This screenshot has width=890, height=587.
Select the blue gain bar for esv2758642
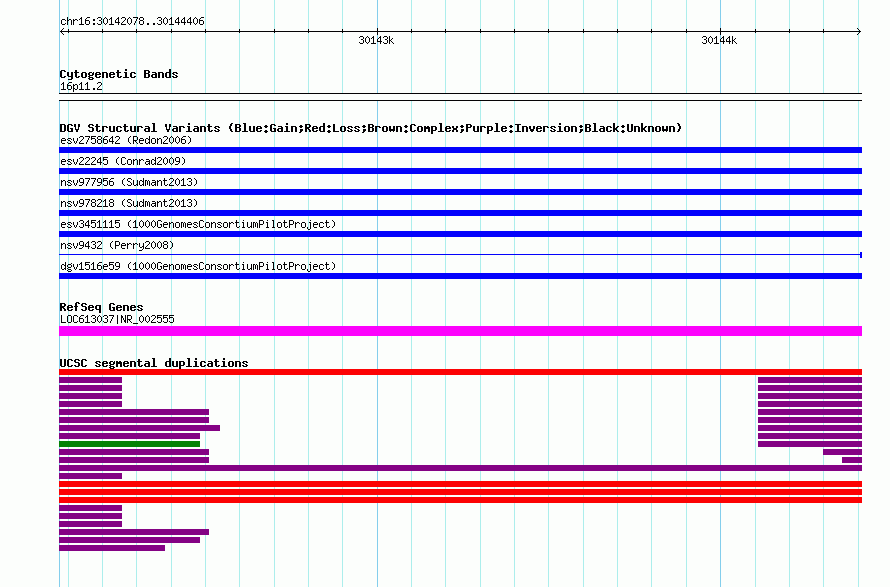click(460, 150)
